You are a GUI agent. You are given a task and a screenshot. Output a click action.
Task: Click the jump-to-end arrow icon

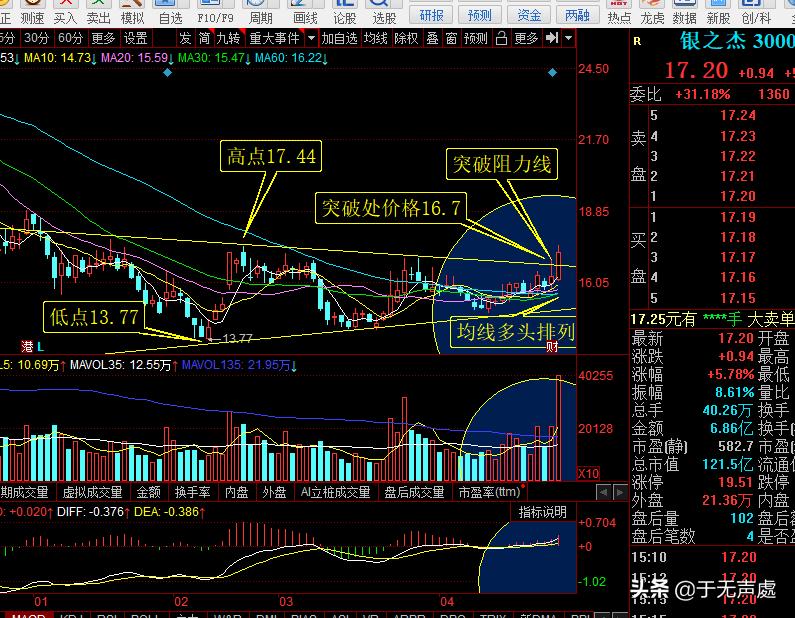pyautogui.click(x=552, y=38)
